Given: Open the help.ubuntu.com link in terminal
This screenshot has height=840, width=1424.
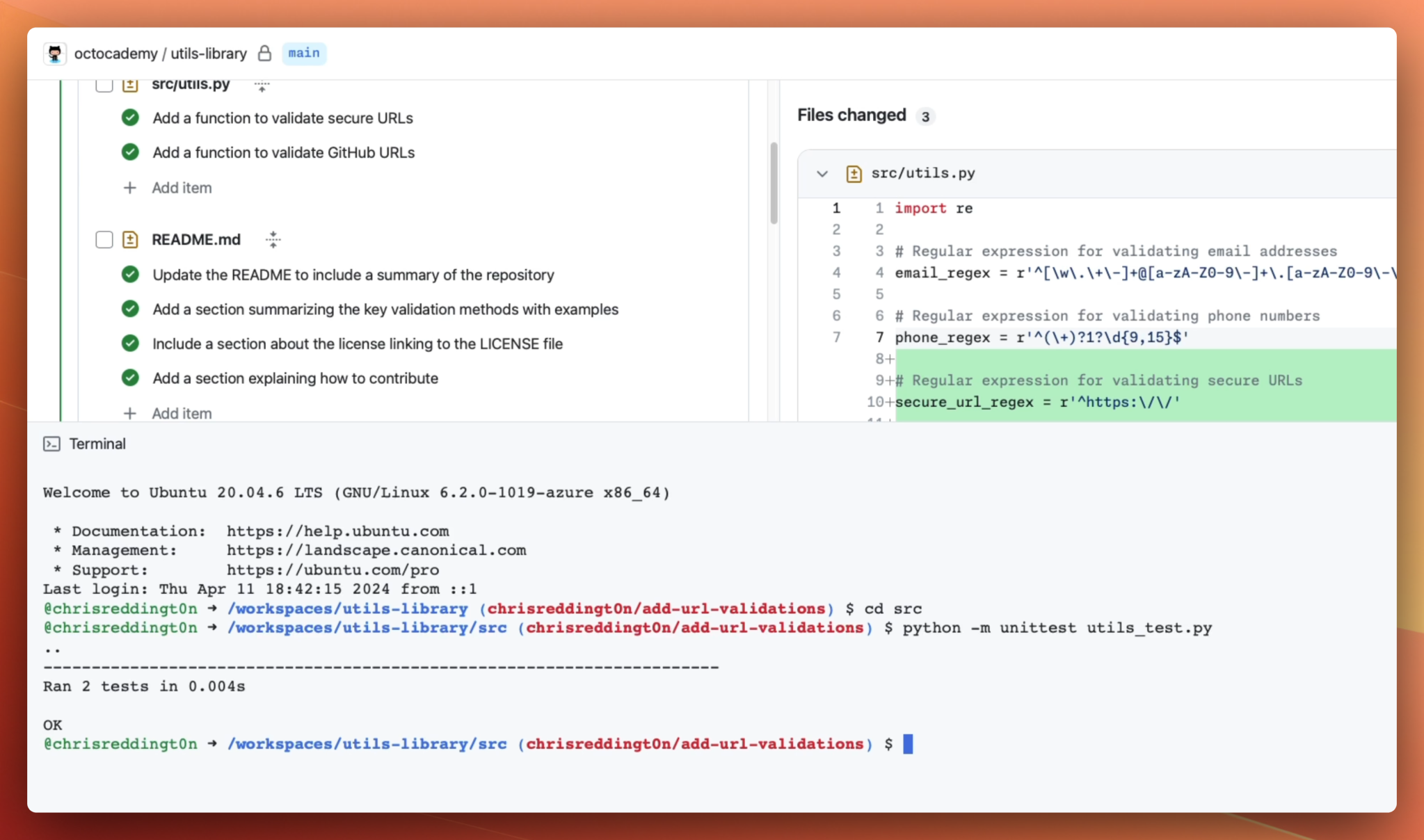Looking at the screenshot, I should click(x=337, y=531).
